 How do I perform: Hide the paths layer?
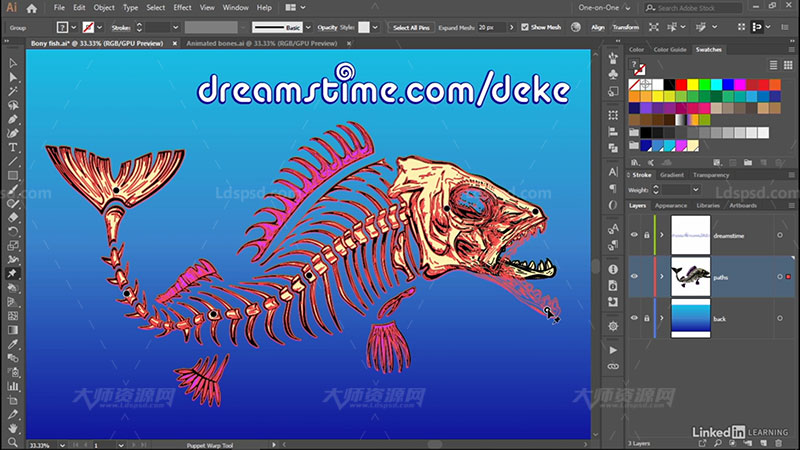(x=634, y=277)
